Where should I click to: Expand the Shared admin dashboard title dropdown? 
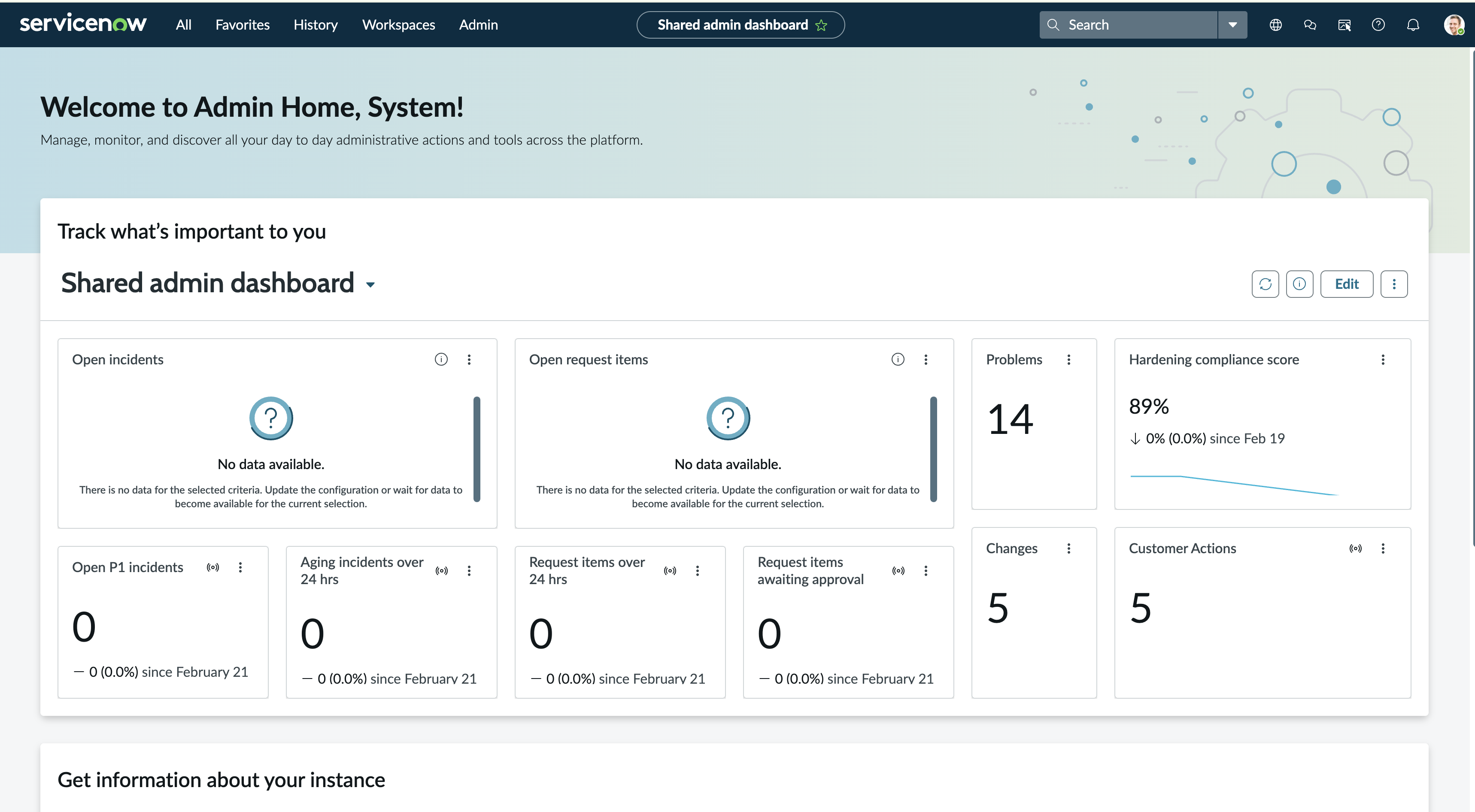click(370, 285)
